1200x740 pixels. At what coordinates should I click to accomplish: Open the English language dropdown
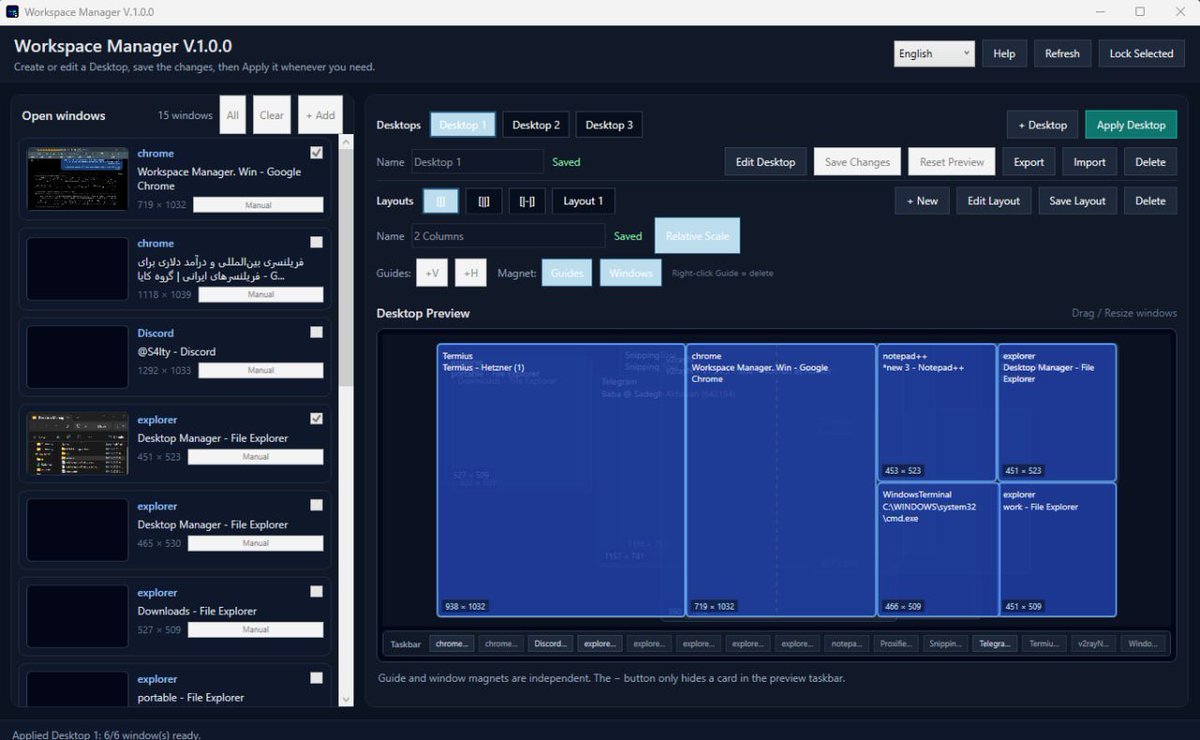(x=934, y=54)
